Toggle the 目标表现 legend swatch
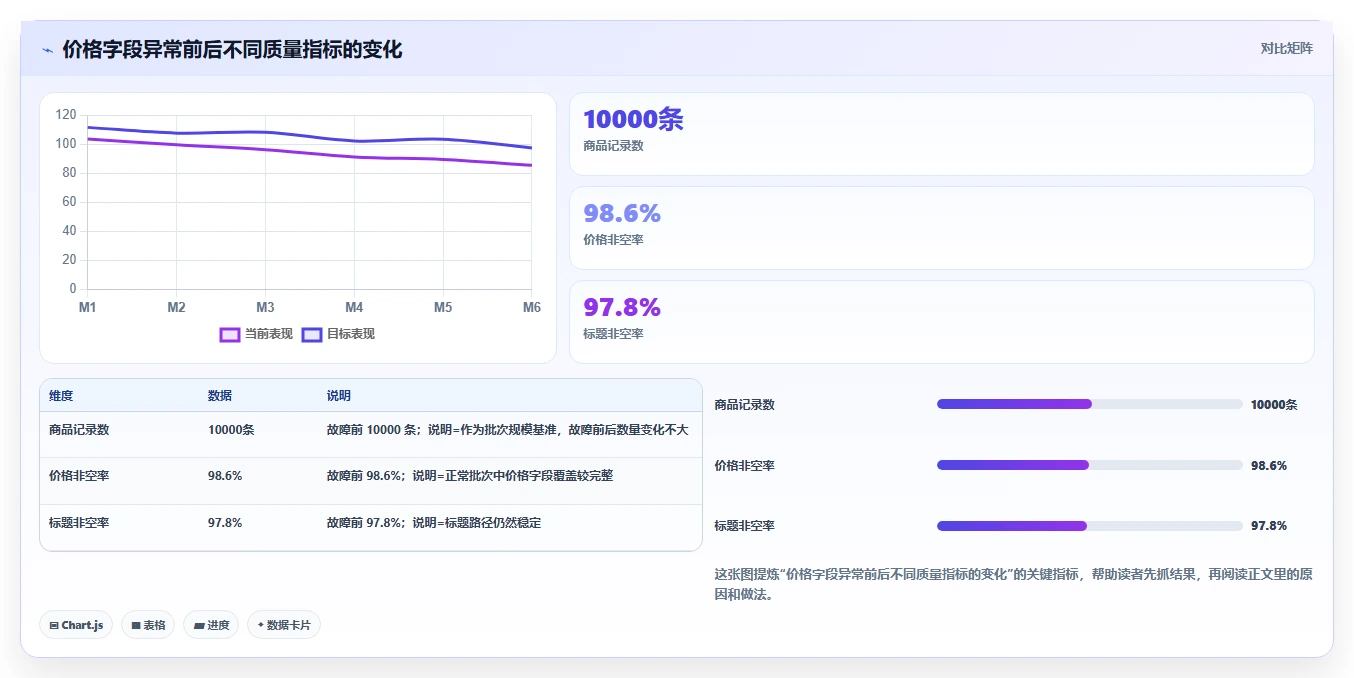 point(312,334)
